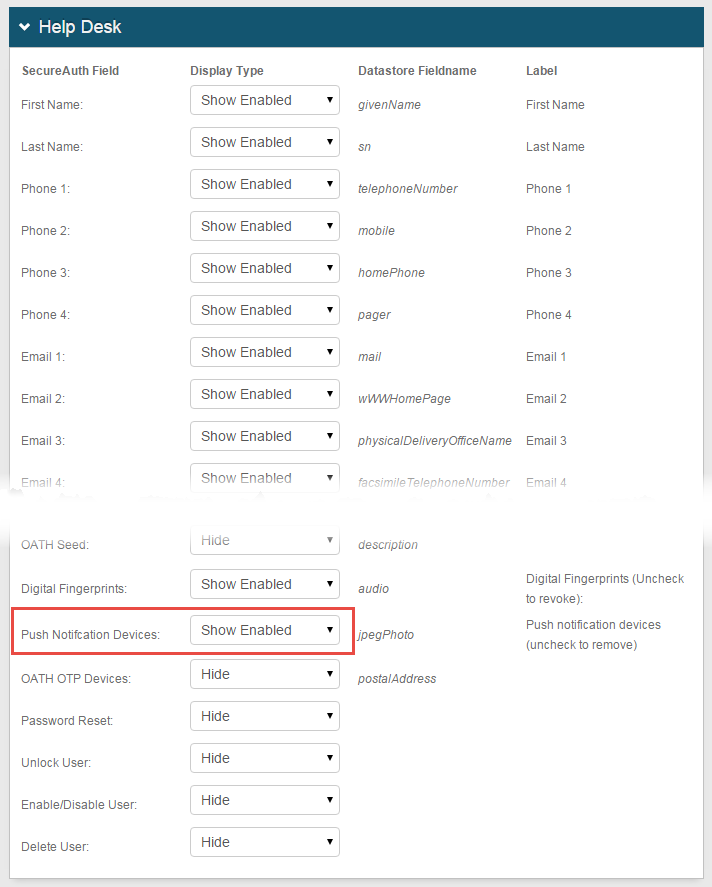
Task: Open the Unlock User display dropdown
Action: (265, 758)
